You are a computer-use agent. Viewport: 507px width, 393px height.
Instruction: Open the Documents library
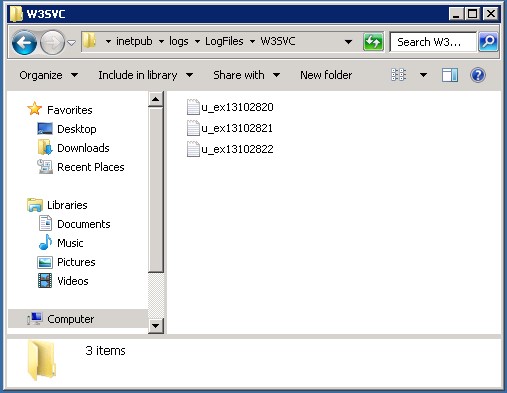click(x=84, y=224)
